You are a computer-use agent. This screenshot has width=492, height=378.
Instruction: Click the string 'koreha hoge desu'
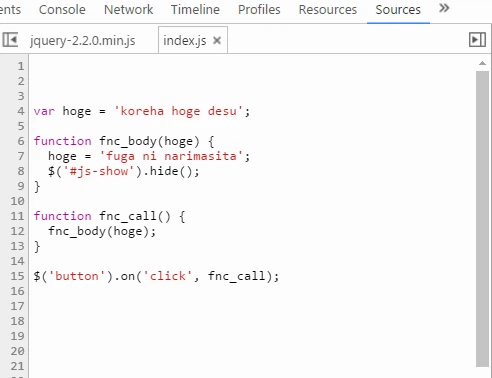pos(178,111)
